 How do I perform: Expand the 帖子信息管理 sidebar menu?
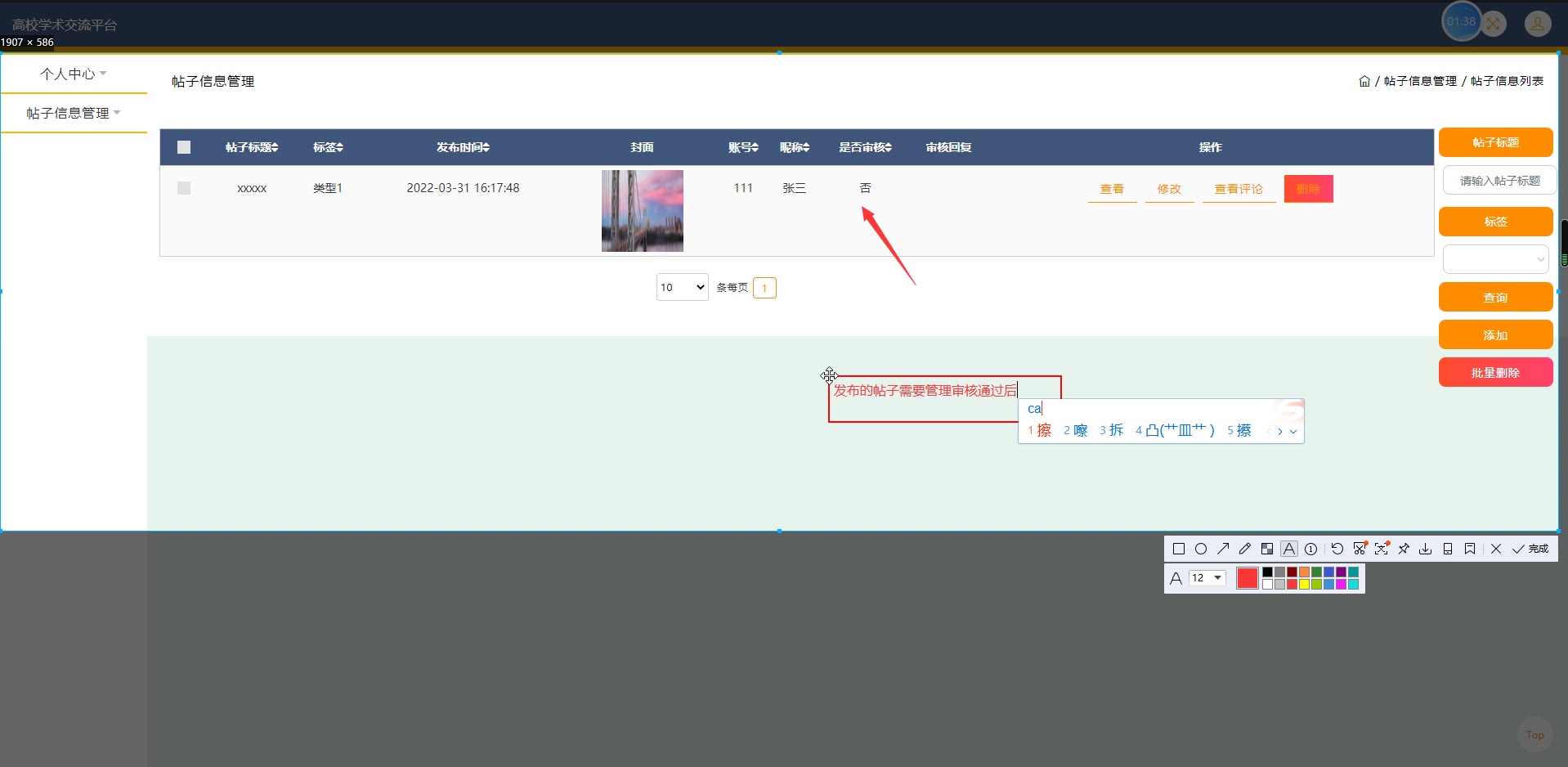click(x=74, y=113)
